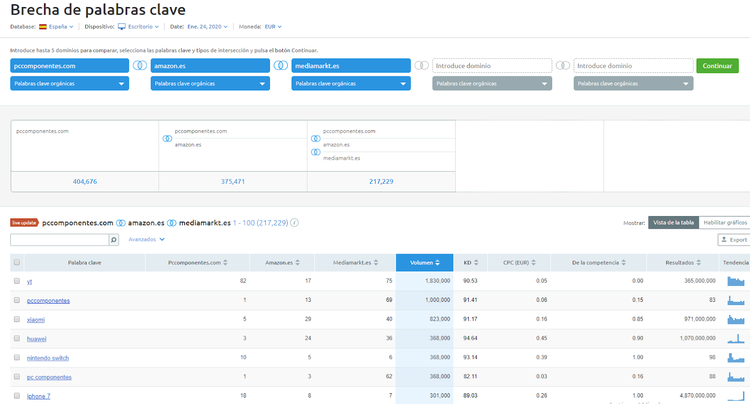Sort by Mediamarkt.es column arrows
Image resolution: width=750 pixels, height=404 pixels.
[x=376, y=262]
